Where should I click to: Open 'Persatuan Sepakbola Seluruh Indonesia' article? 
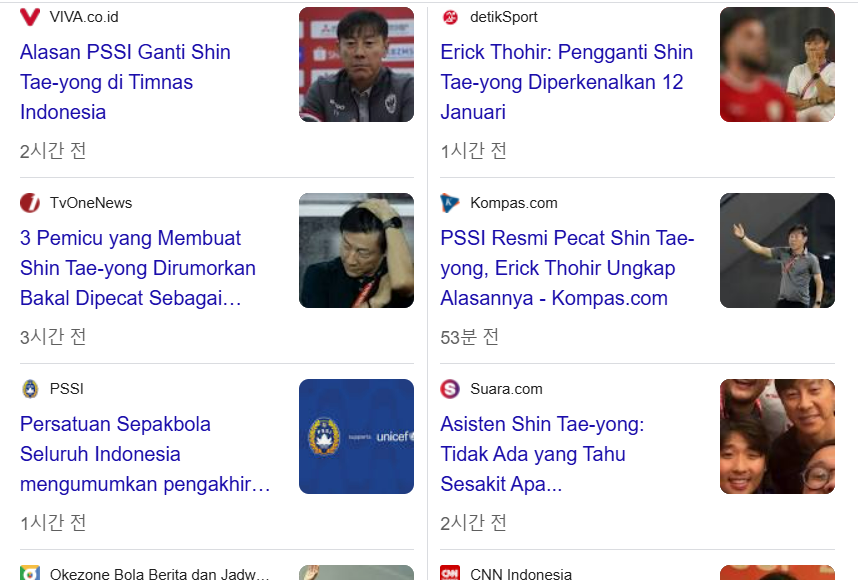(145, 454)
